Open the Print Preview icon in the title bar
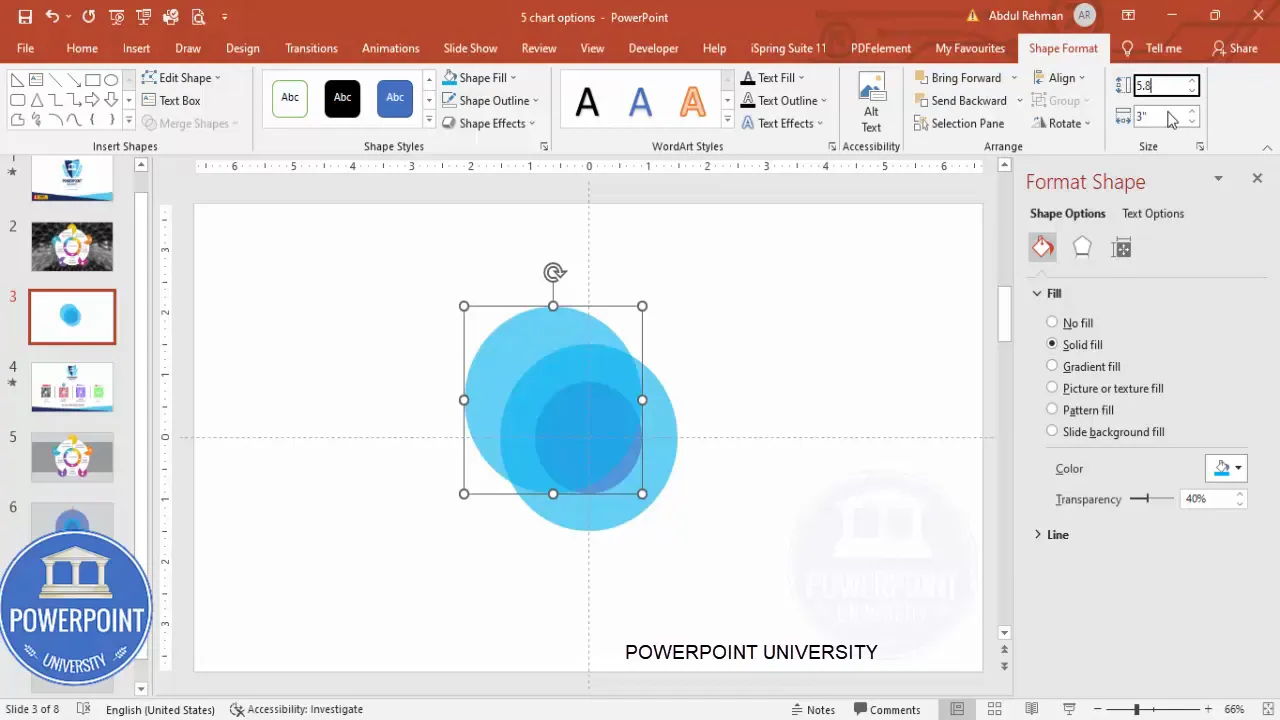Image resolution: width=1280 pixels, height=720 pixels. 197,17
